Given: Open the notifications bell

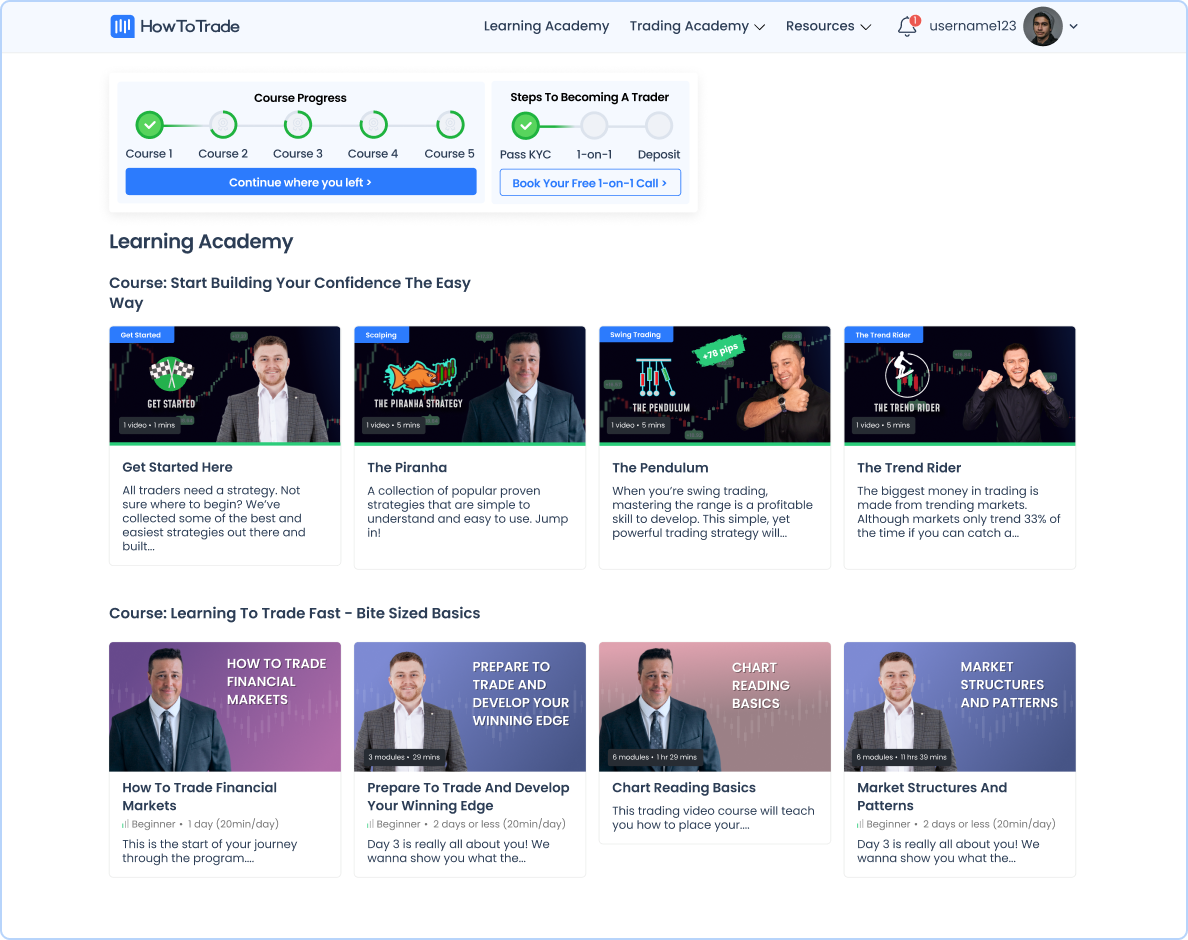Looking at the screenshot, I should point(907,27).
